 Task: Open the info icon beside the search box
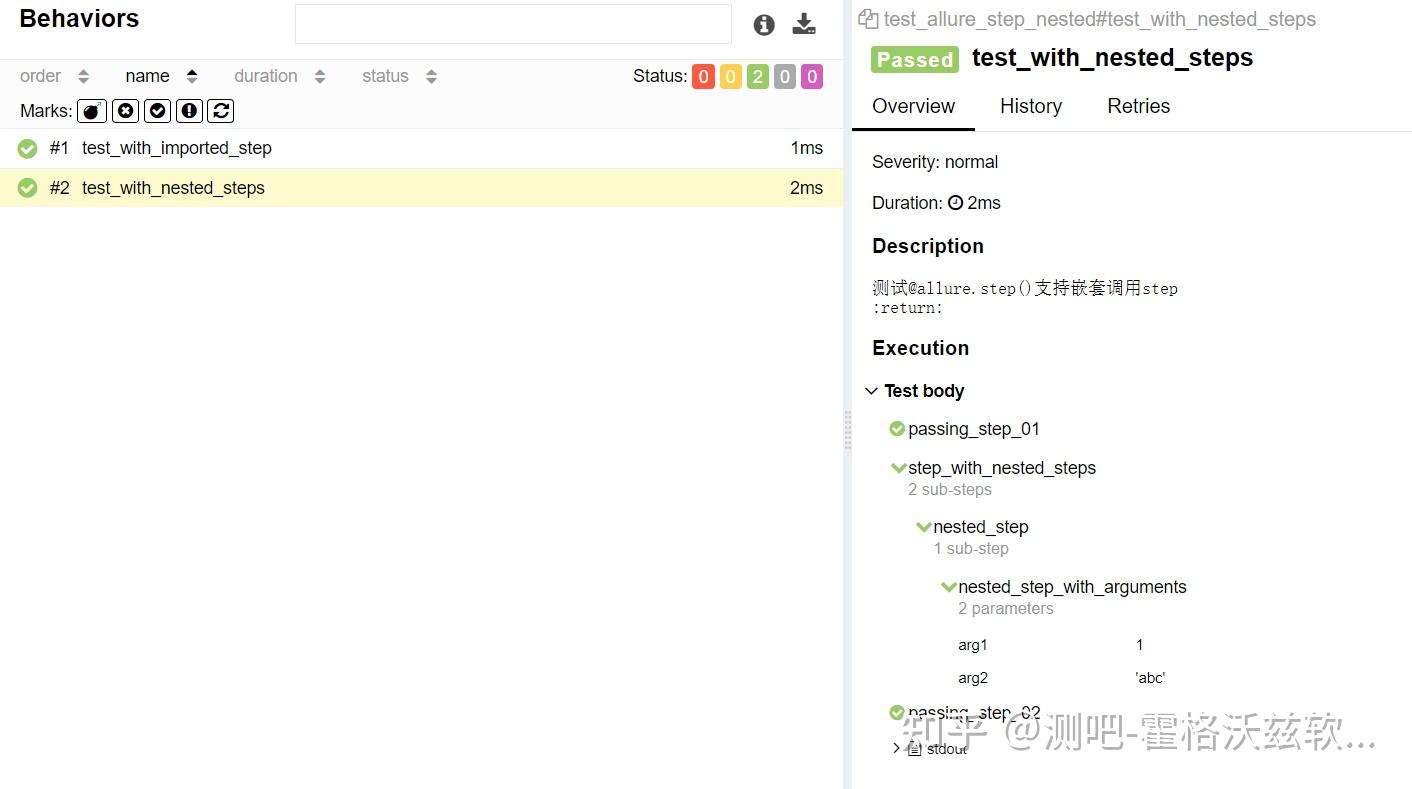click(x=764, y=25)
